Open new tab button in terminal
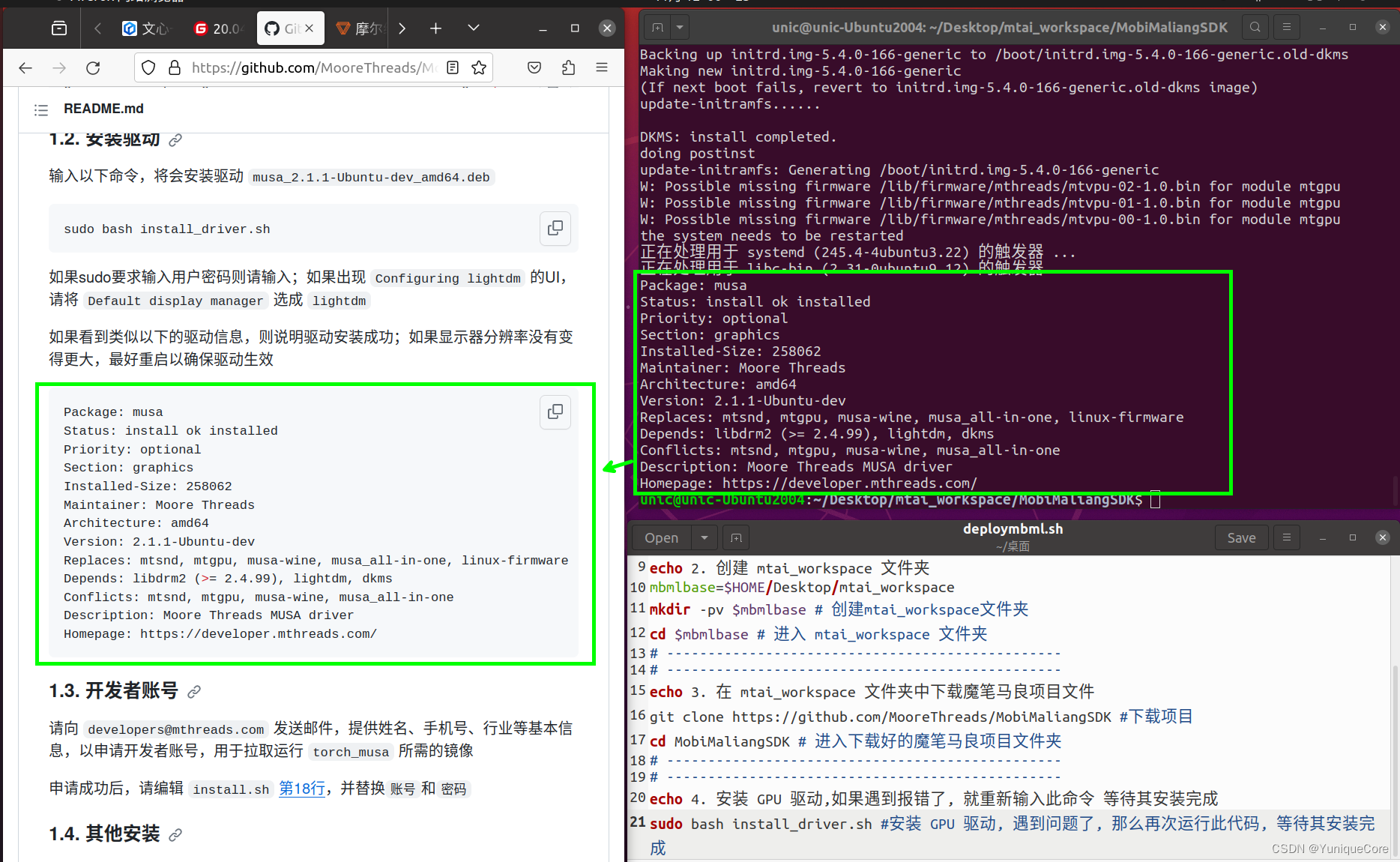The image size is (1400, 862). pyautogui.click(x=658, y=28)
